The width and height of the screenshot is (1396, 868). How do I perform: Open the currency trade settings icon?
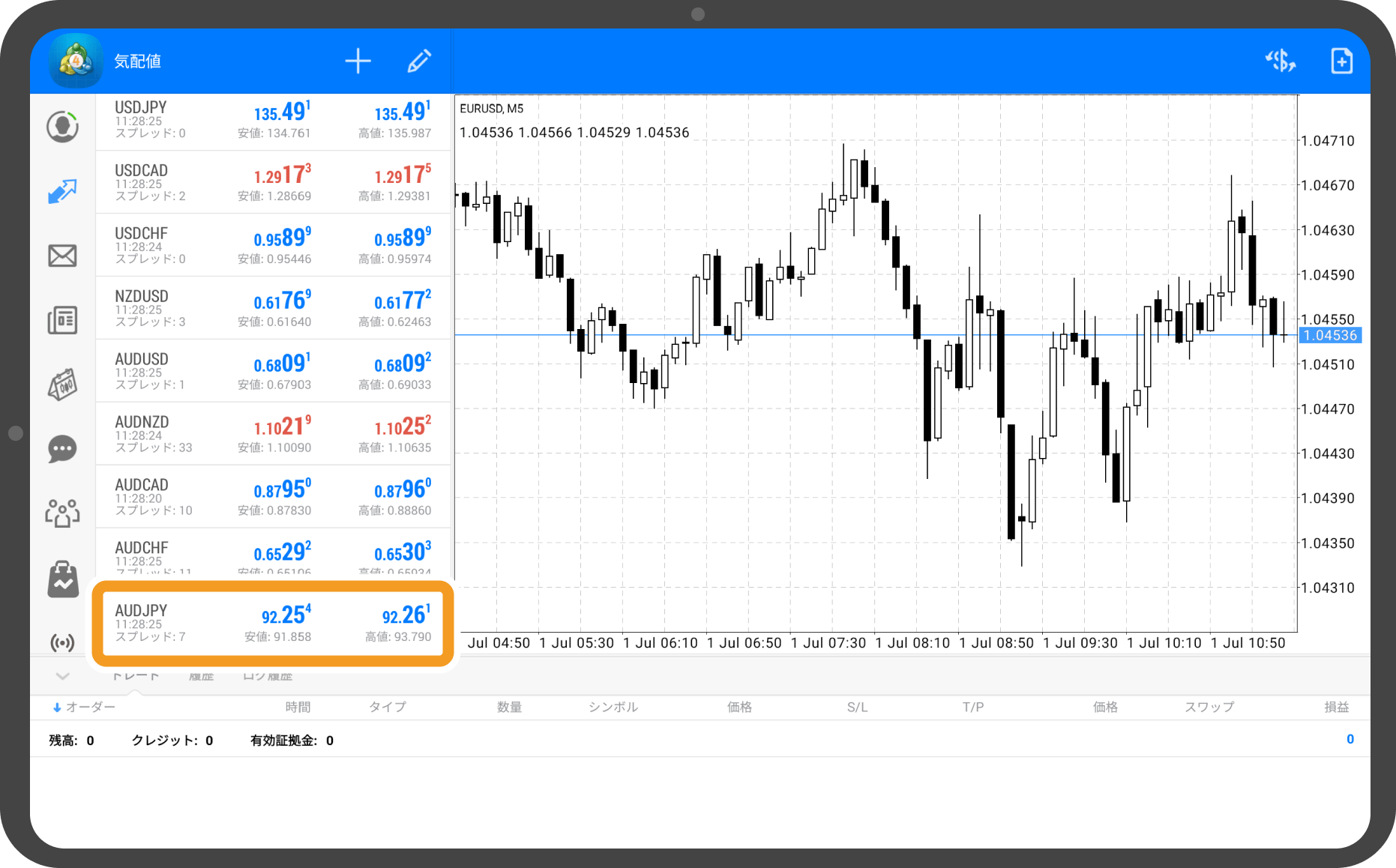[x=1281, y=61]
